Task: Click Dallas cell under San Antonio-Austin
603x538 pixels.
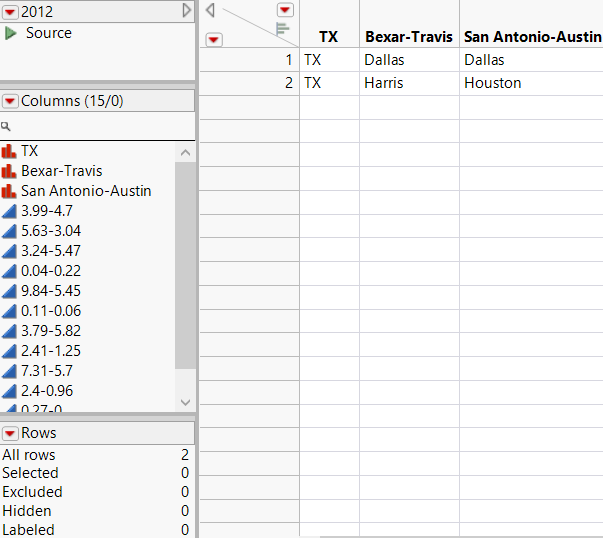Action: point(531,60)
